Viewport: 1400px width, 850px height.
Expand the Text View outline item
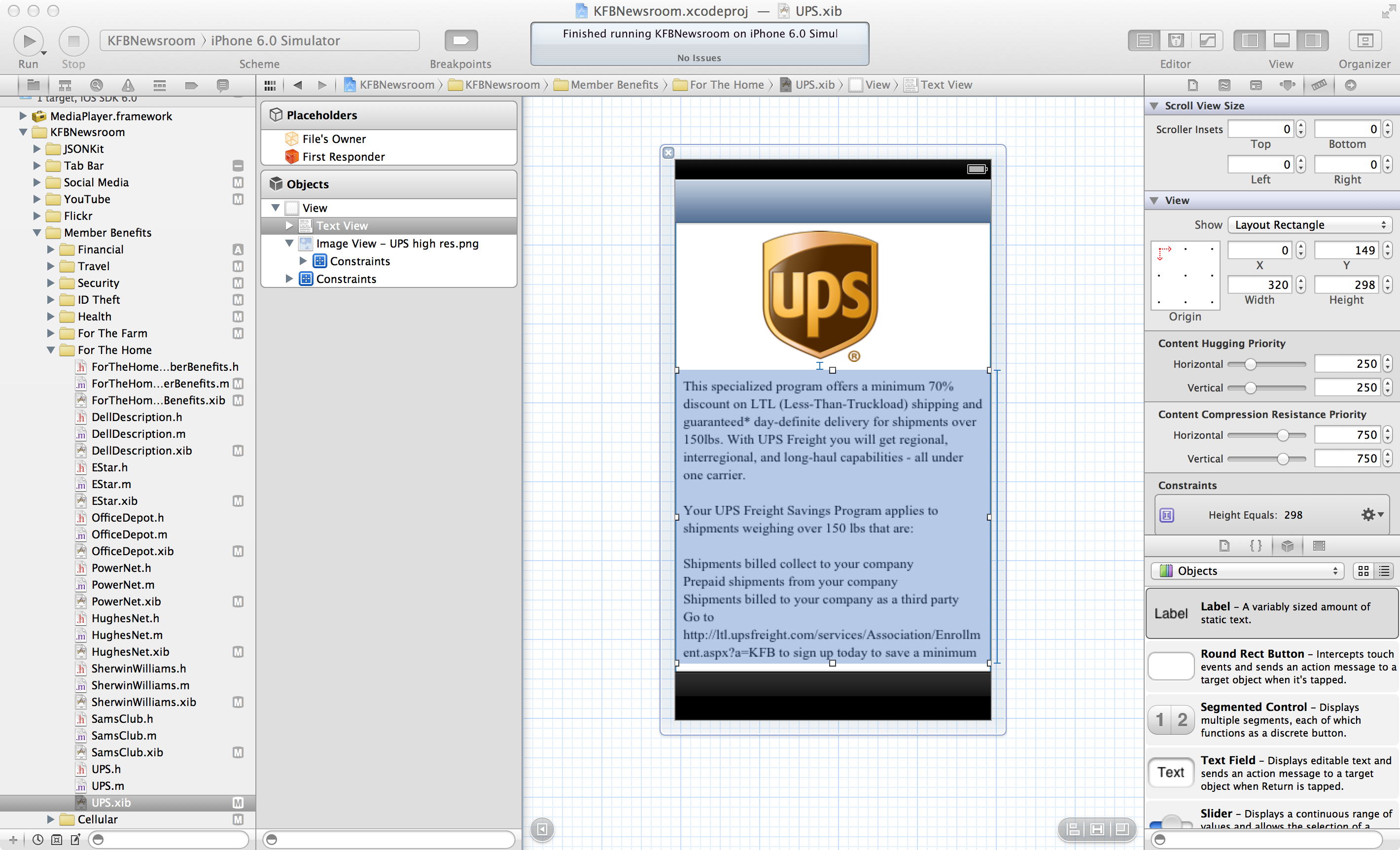click(289, 226)
